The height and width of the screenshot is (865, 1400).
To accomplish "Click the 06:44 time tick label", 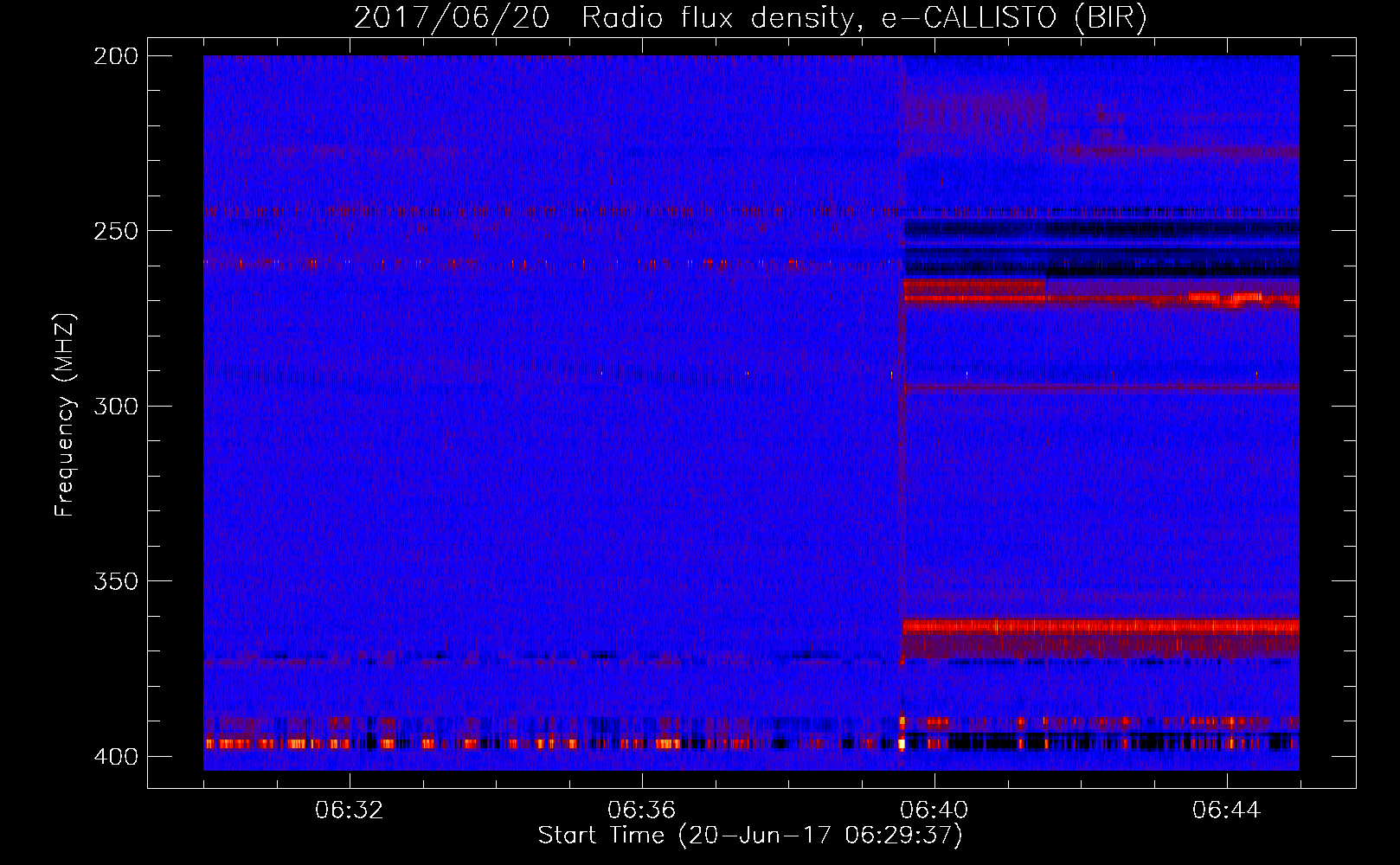I will click(1227, 811).
